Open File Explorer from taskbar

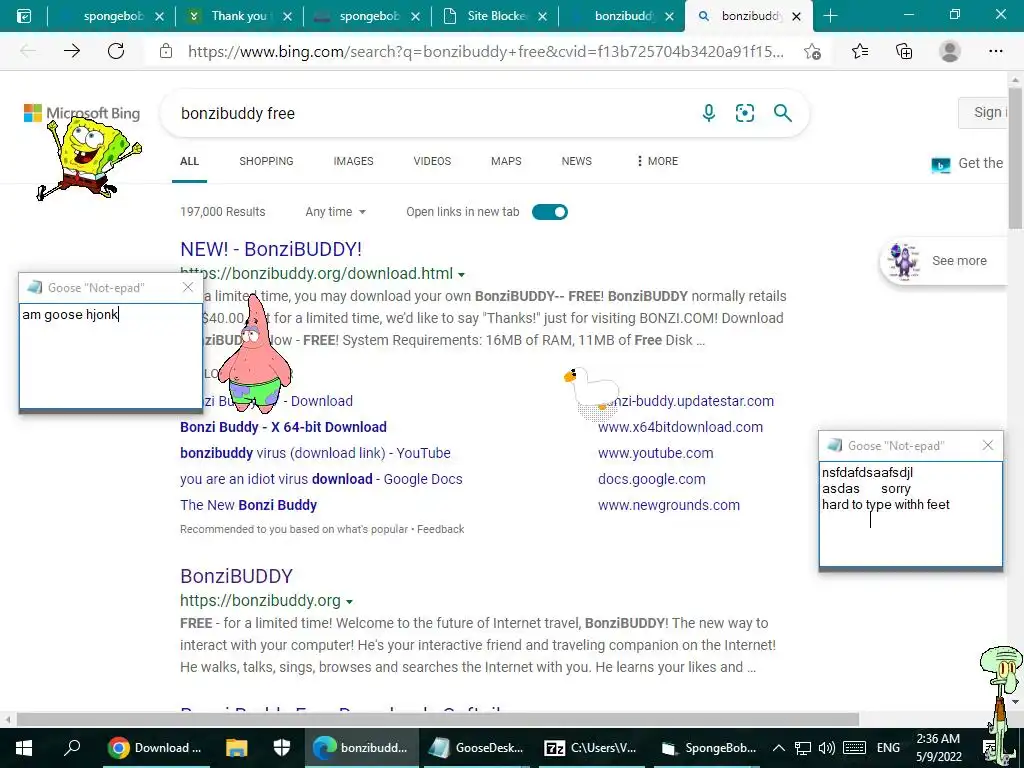[236, 748]
